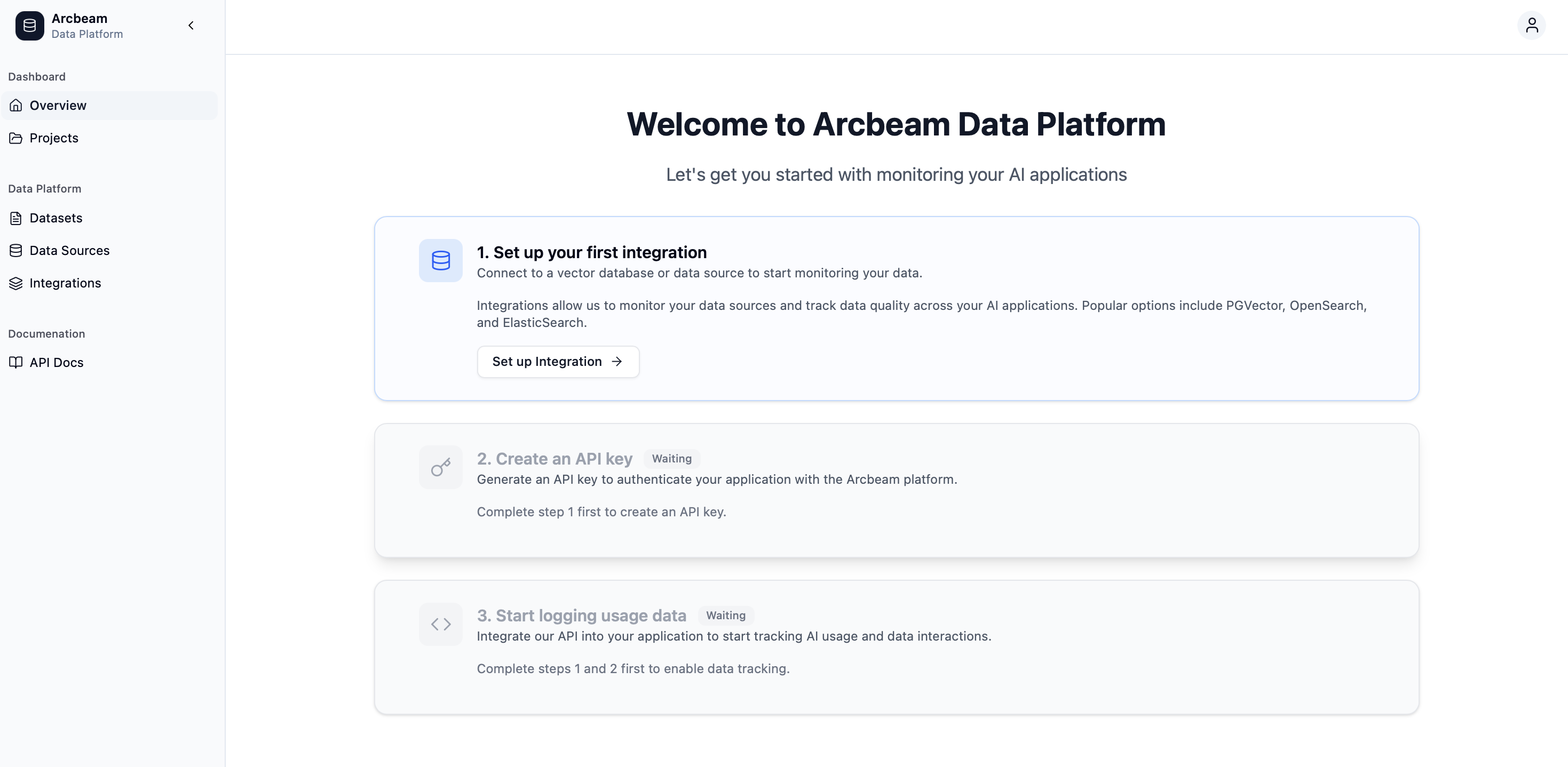Click the blue database icon on step 1
This screenshot has height=767, width=1568.
[x=440, y=260]
